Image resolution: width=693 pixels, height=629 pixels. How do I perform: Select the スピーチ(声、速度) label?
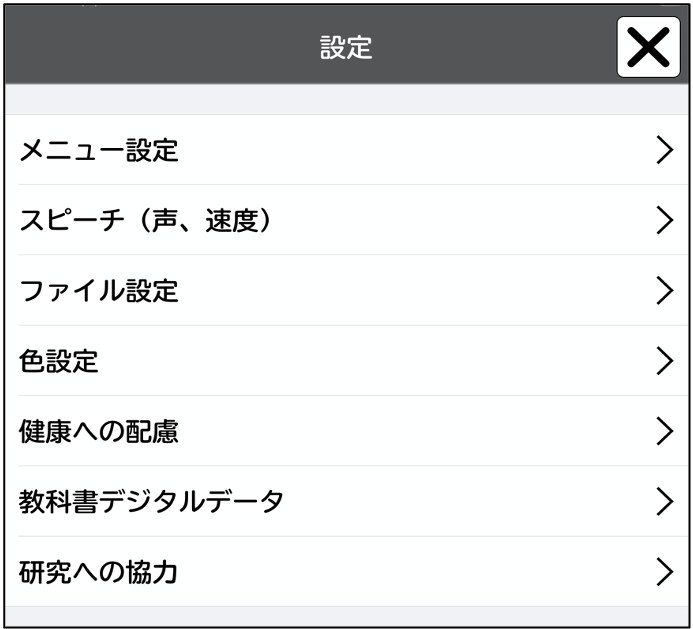coord(146,221)
